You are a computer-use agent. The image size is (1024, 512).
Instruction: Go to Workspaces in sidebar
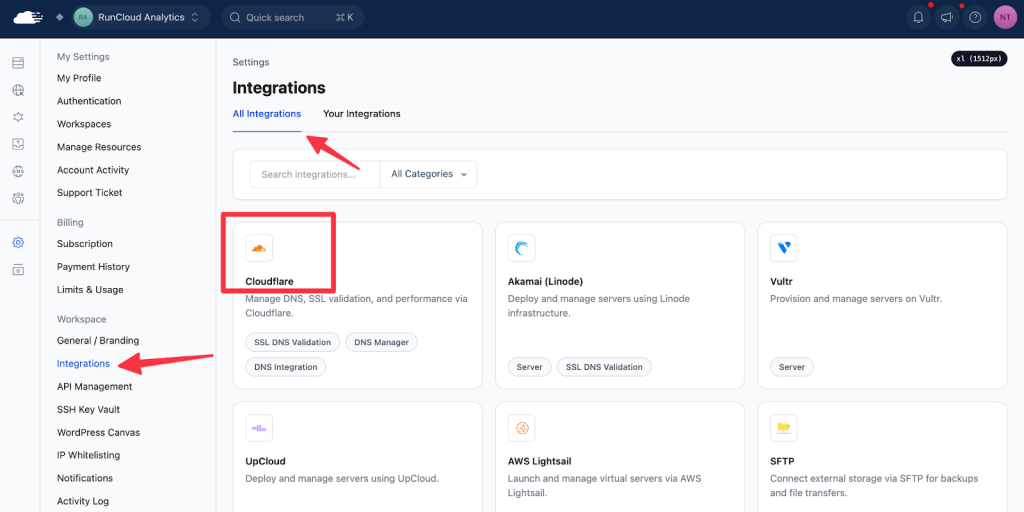pyautogui.click(x=84, y=124)
